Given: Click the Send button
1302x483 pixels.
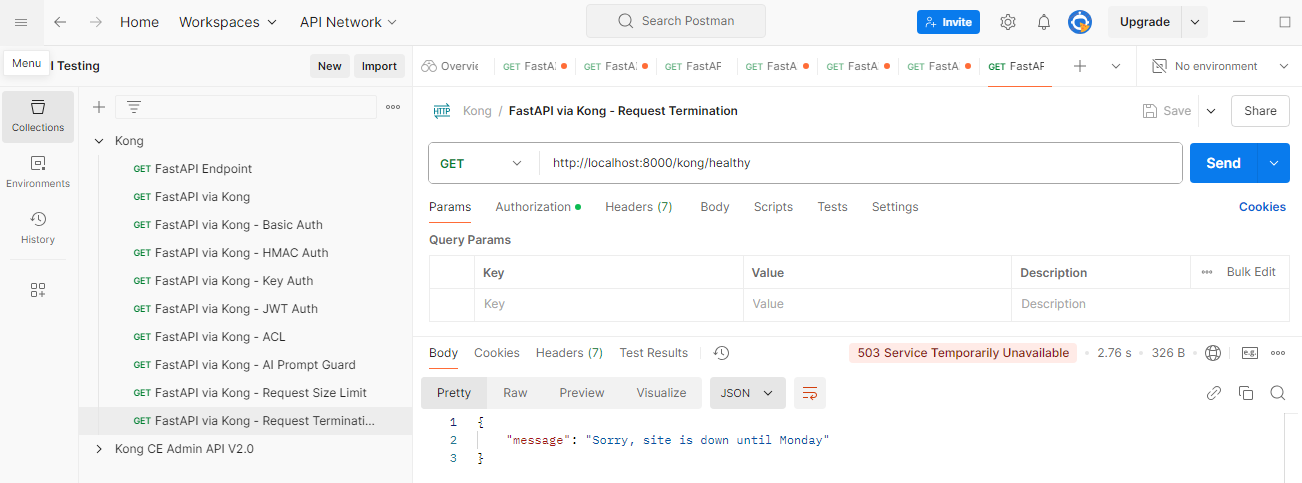Looking at the screenshot, I should 1223,163.
